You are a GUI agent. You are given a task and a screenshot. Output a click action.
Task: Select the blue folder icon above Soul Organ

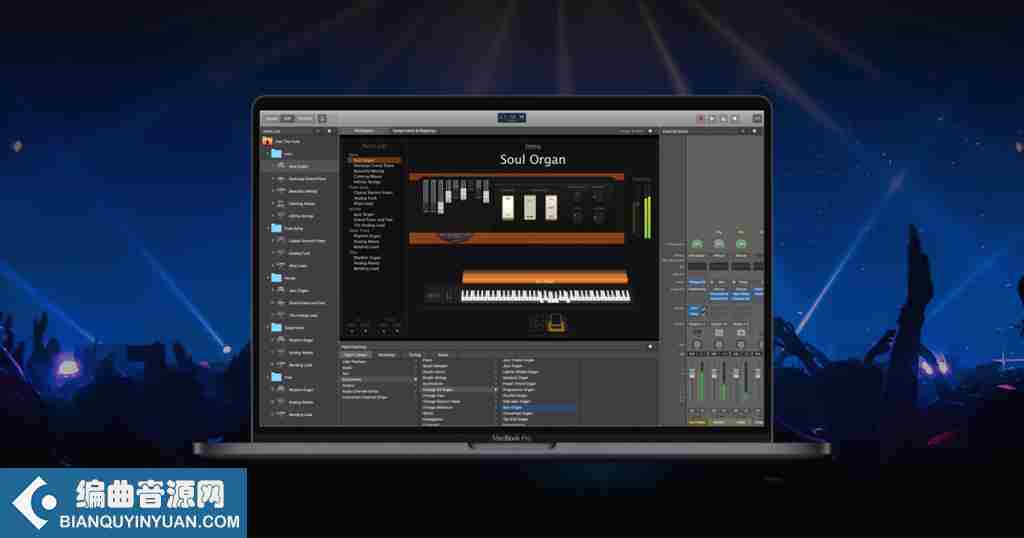pyautogui.click(x=276, y=154)
